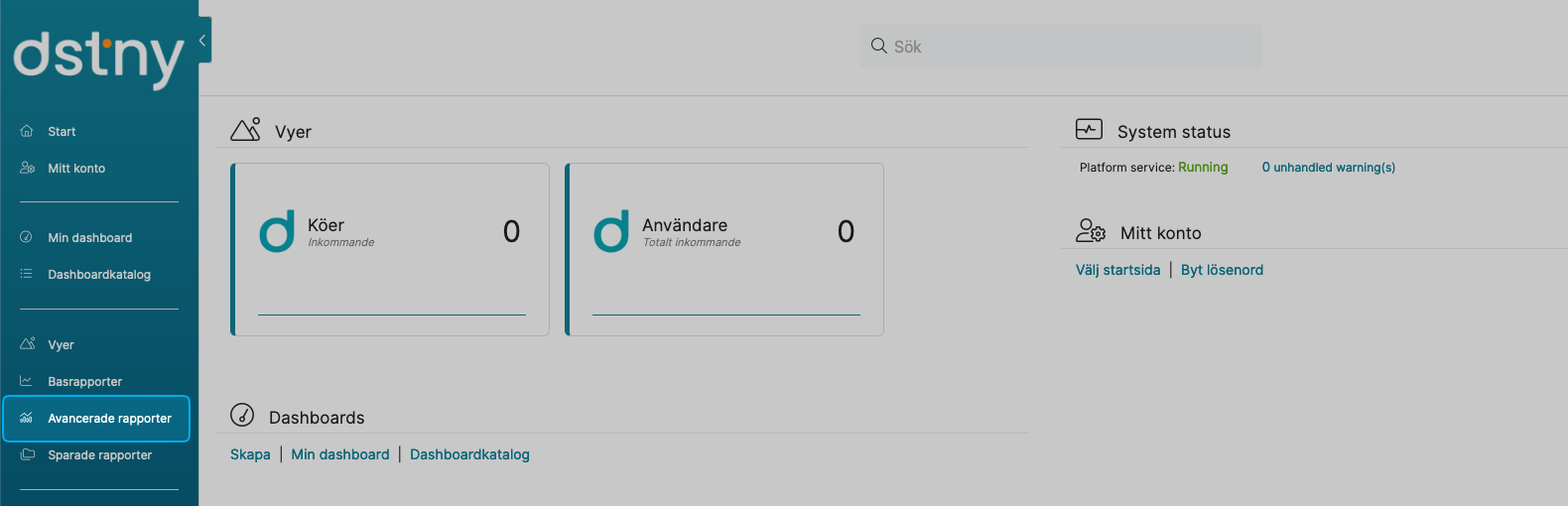Click the dstny logo
Image resolution: width=1568 pixels, height=506 pixels.
(98, 58)
